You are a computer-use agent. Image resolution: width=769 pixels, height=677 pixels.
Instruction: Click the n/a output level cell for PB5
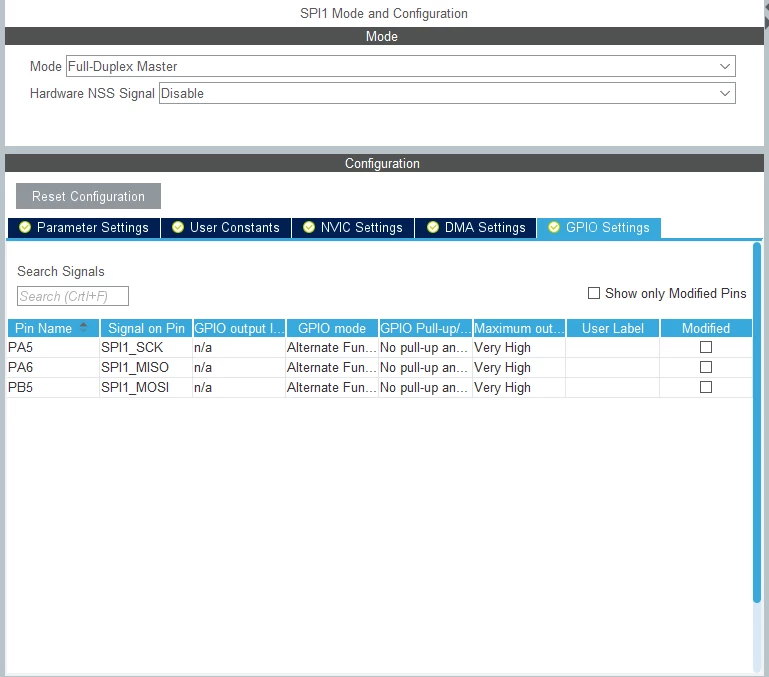(x=239, y=388)
